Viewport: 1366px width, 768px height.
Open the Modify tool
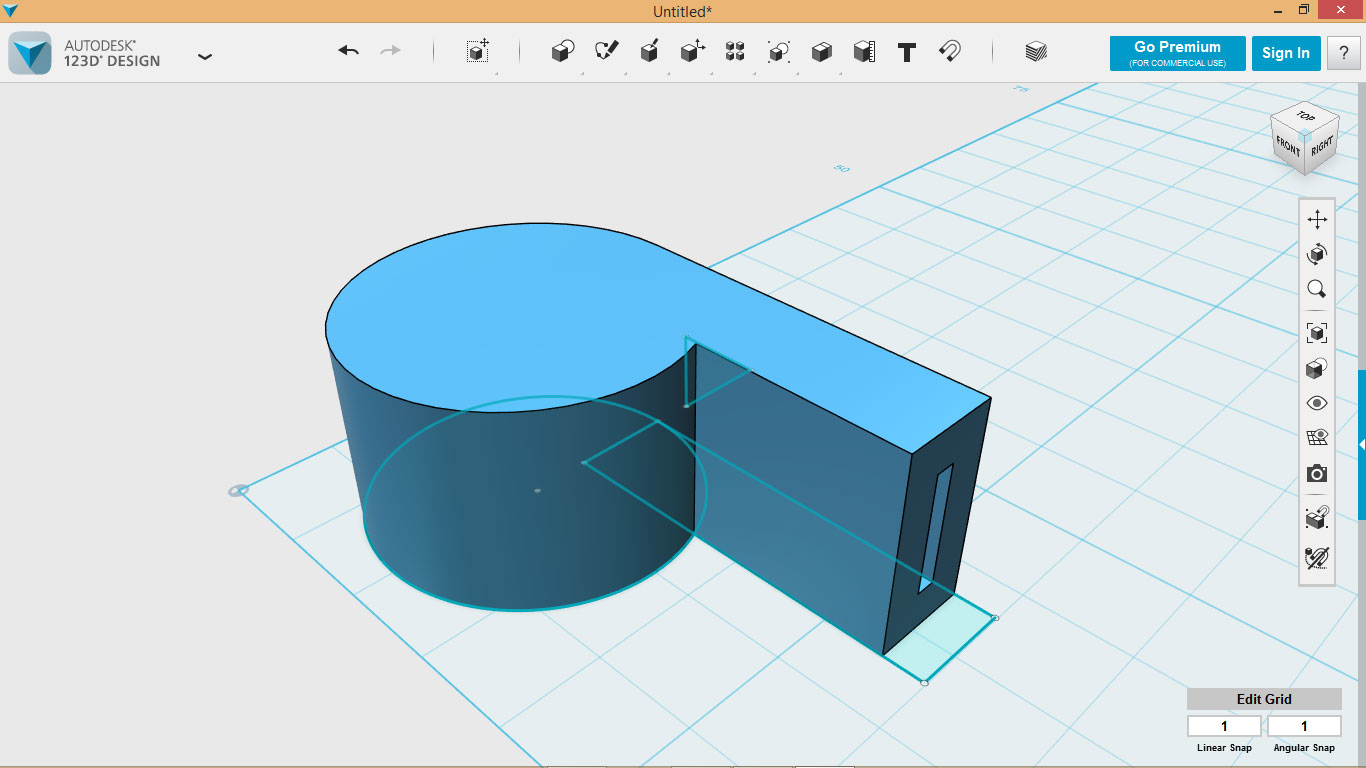pos(693,51)
